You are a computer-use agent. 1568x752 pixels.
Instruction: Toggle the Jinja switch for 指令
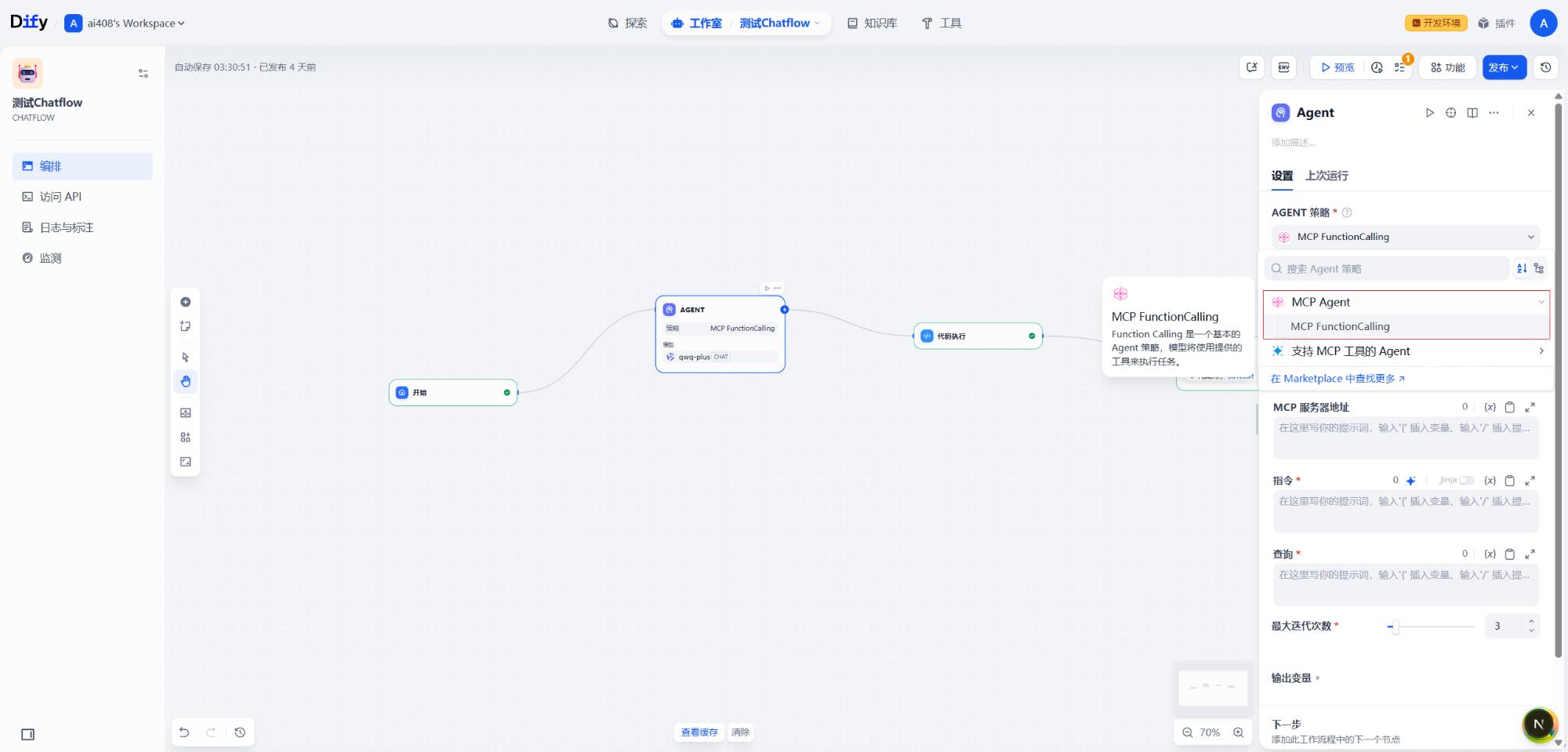[1466, 480]
